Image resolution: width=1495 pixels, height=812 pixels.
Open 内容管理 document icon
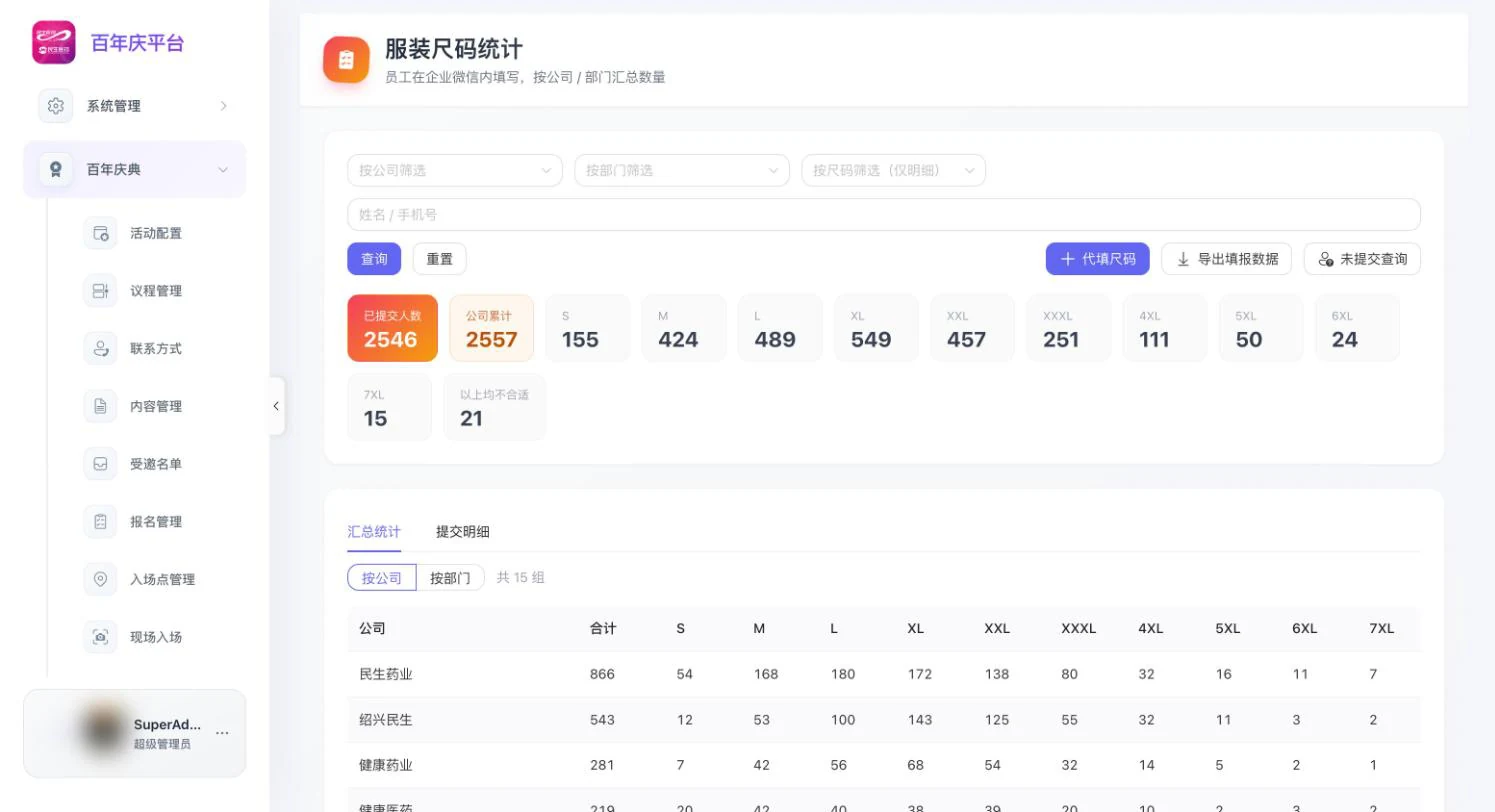[x=100, y=406]
